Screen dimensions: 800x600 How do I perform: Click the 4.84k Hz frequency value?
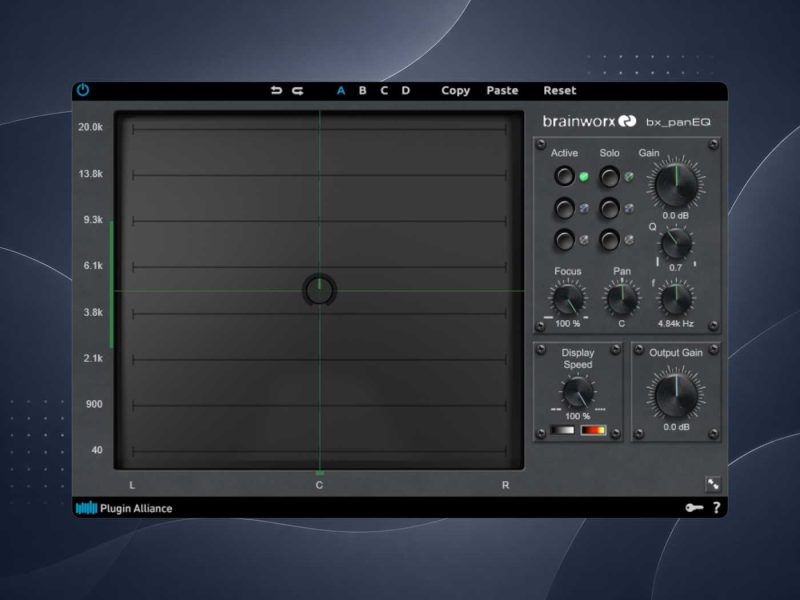676,323
